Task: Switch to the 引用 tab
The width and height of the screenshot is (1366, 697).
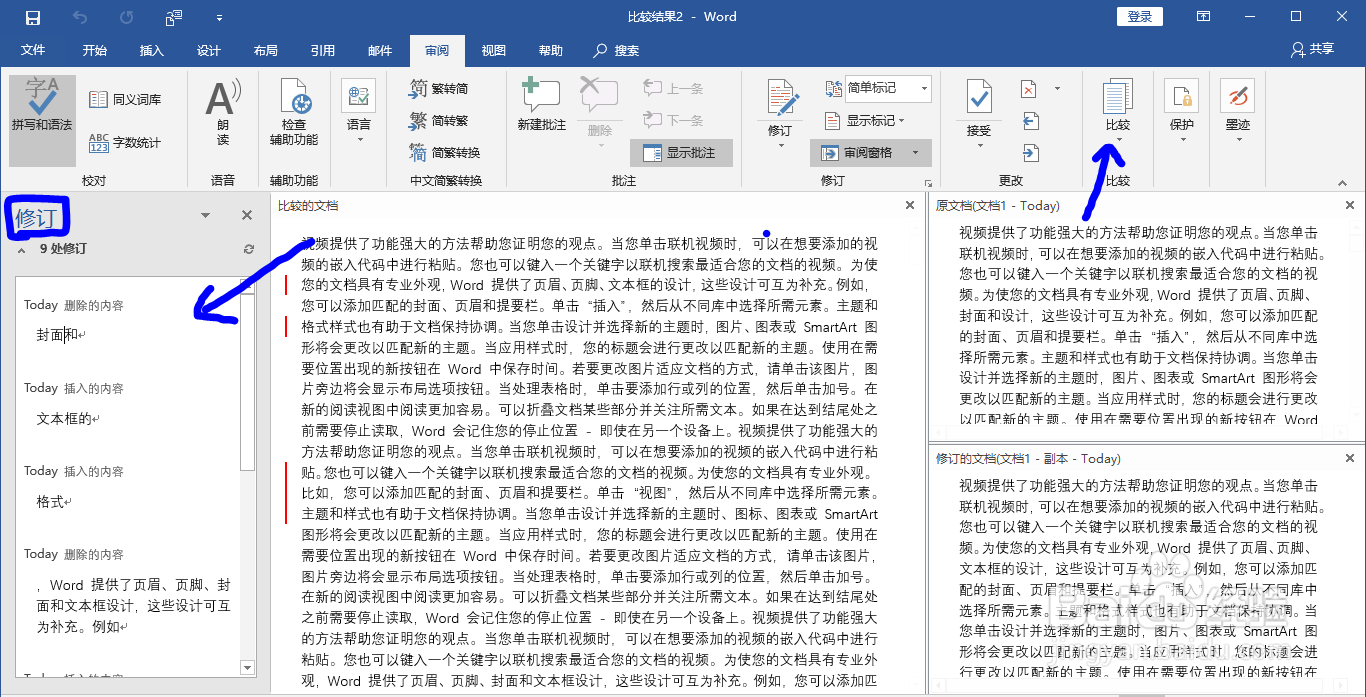Action: [323, 50]
